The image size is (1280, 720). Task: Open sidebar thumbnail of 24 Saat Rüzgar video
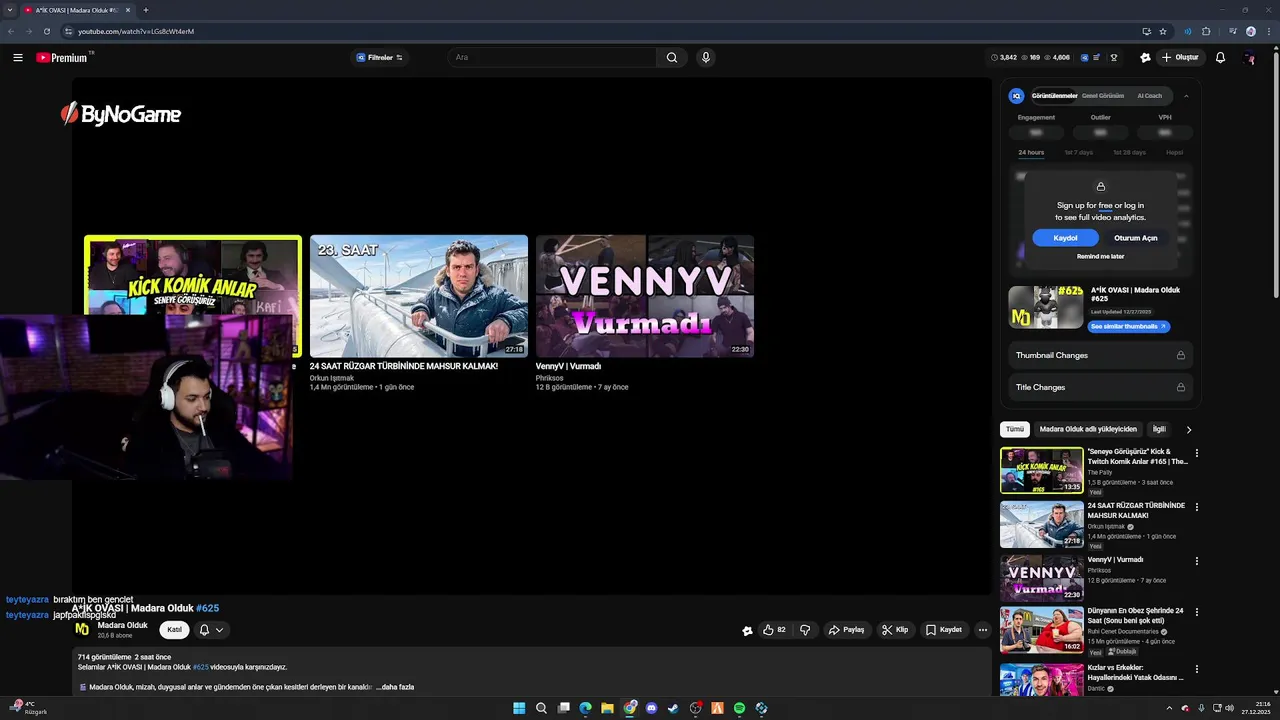[x=1042, y=524]
